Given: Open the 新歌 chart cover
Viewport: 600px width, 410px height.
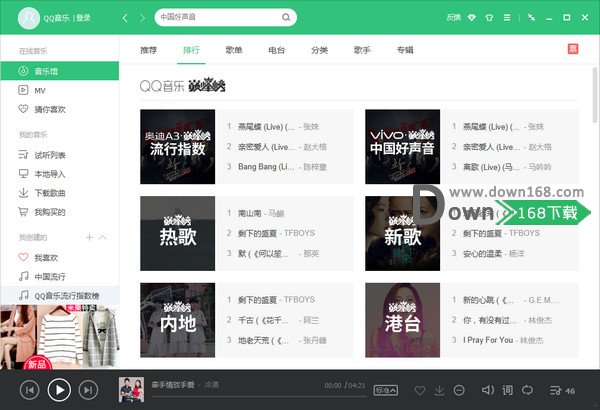Looking at the screenshot, I should tap(403, 234).
